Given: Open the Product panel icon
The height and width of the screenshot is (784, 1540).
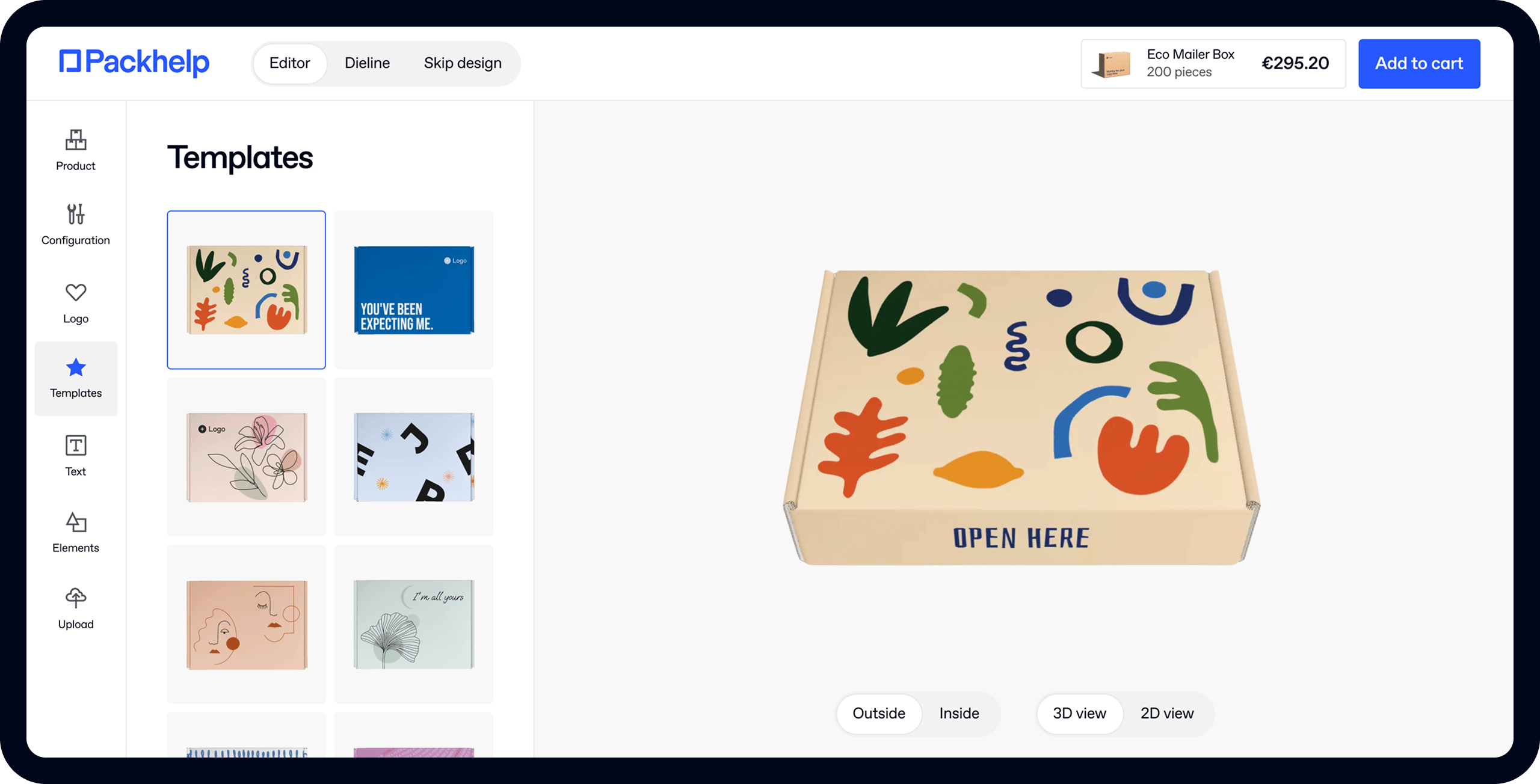Looking at the screenshot, I should 76,140.
